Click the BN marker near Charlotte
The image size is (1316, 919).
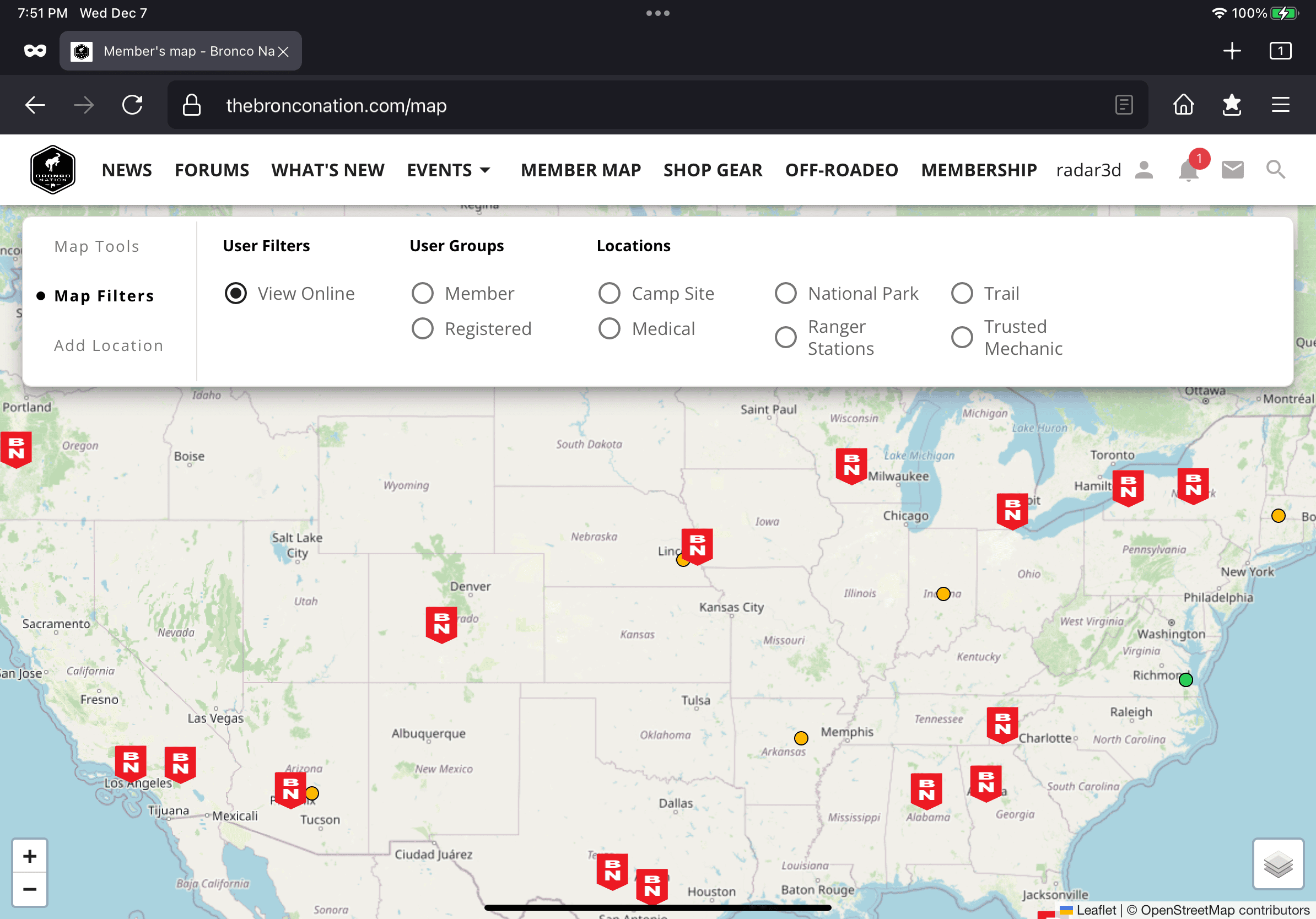[x=1002, y=725]
